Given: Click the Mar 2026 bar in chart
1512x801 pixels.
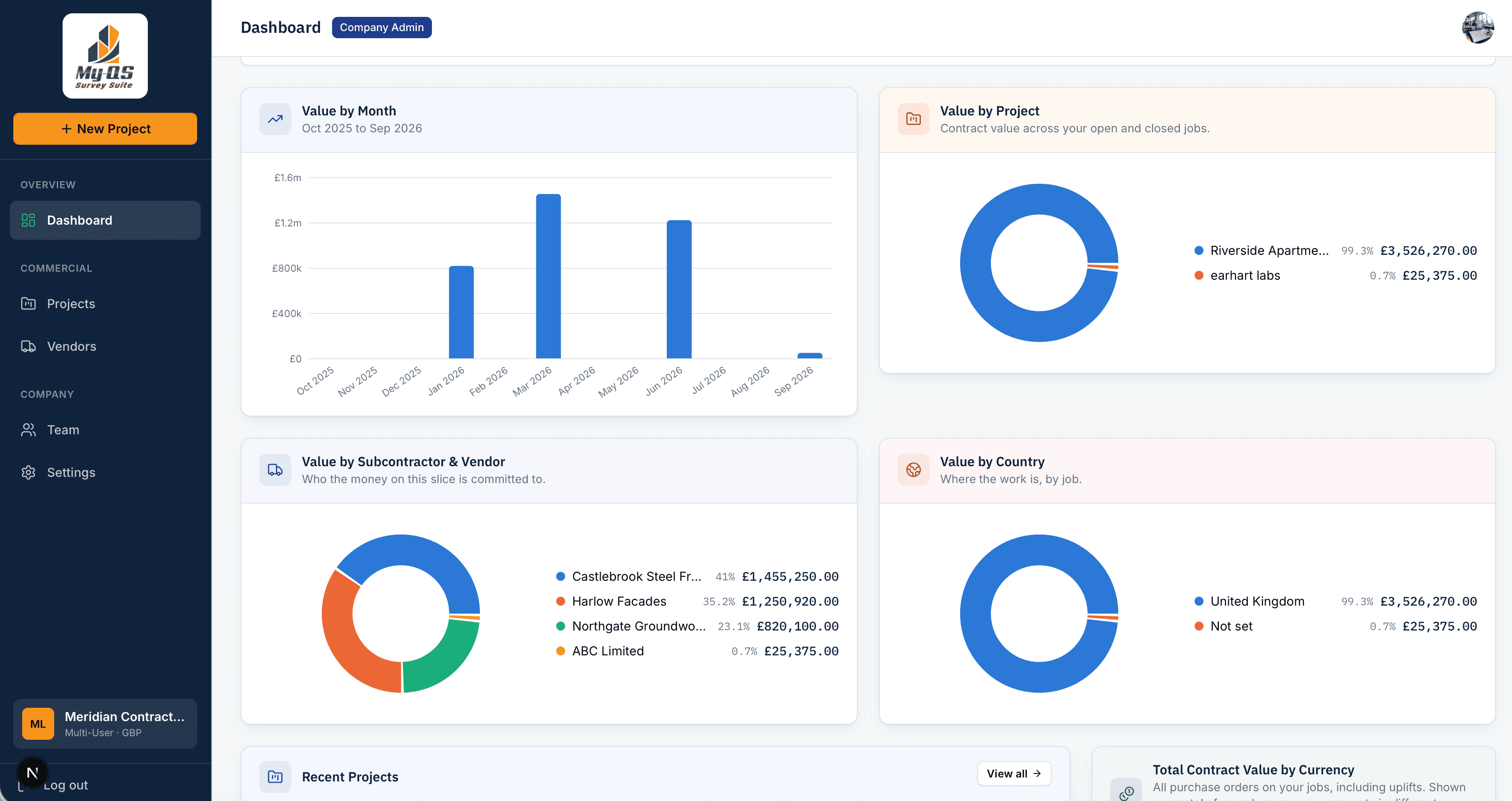Looking at the screenshot, I should (548, 276).
